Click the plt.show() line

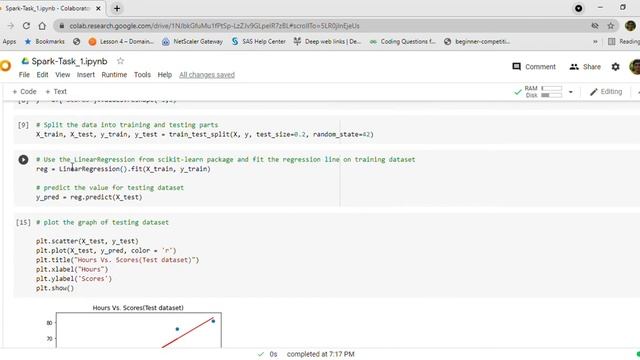(55, 288)
